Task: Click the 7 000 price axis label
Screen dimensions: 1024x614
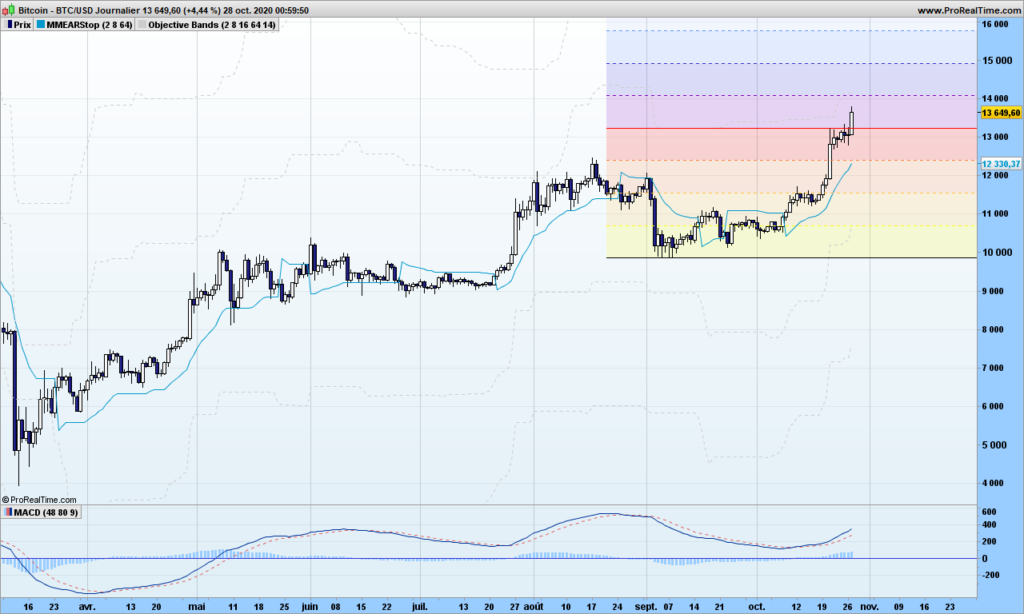Action: click(994, 368)
